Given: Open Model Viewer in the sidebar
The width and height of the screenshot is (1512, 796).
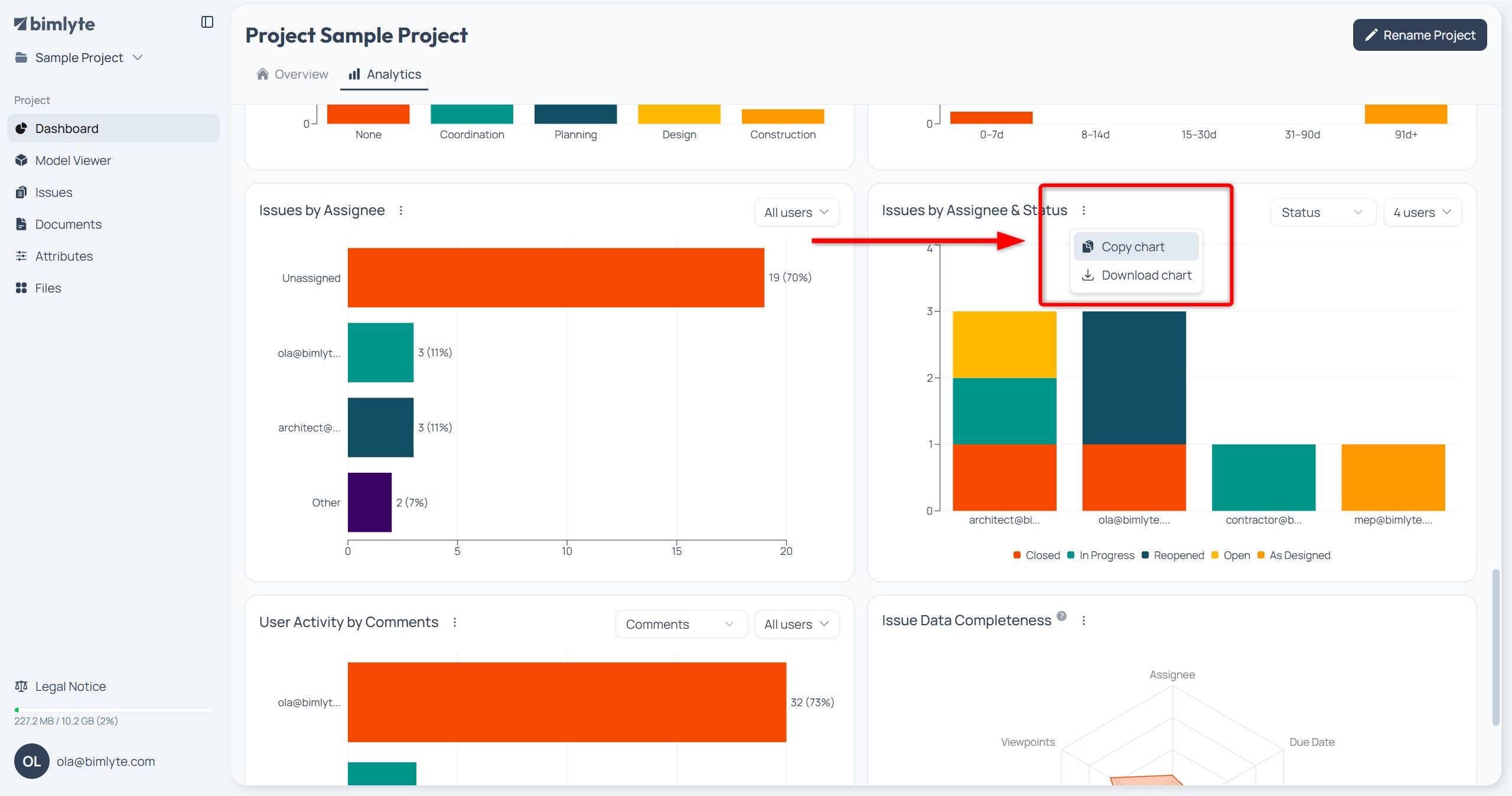Looking at the screenshot, I should click(113, 160).
